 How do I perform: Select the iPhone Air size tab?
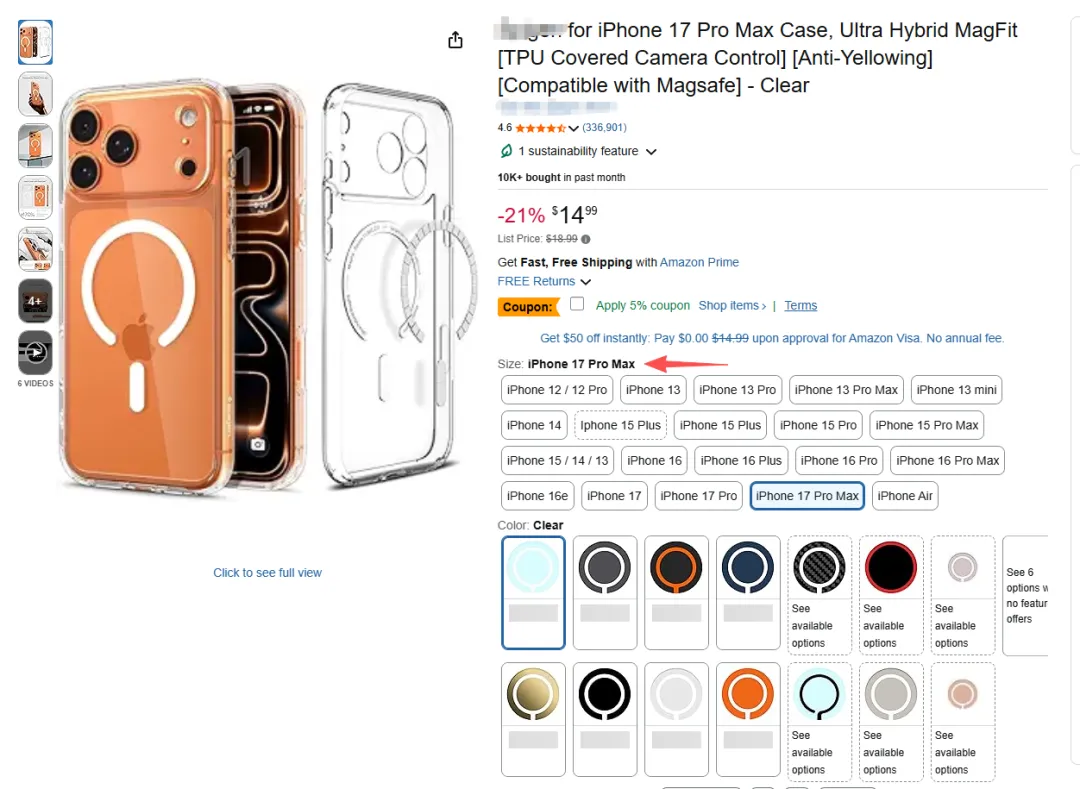pyautogui.click(x=904, y=496)
